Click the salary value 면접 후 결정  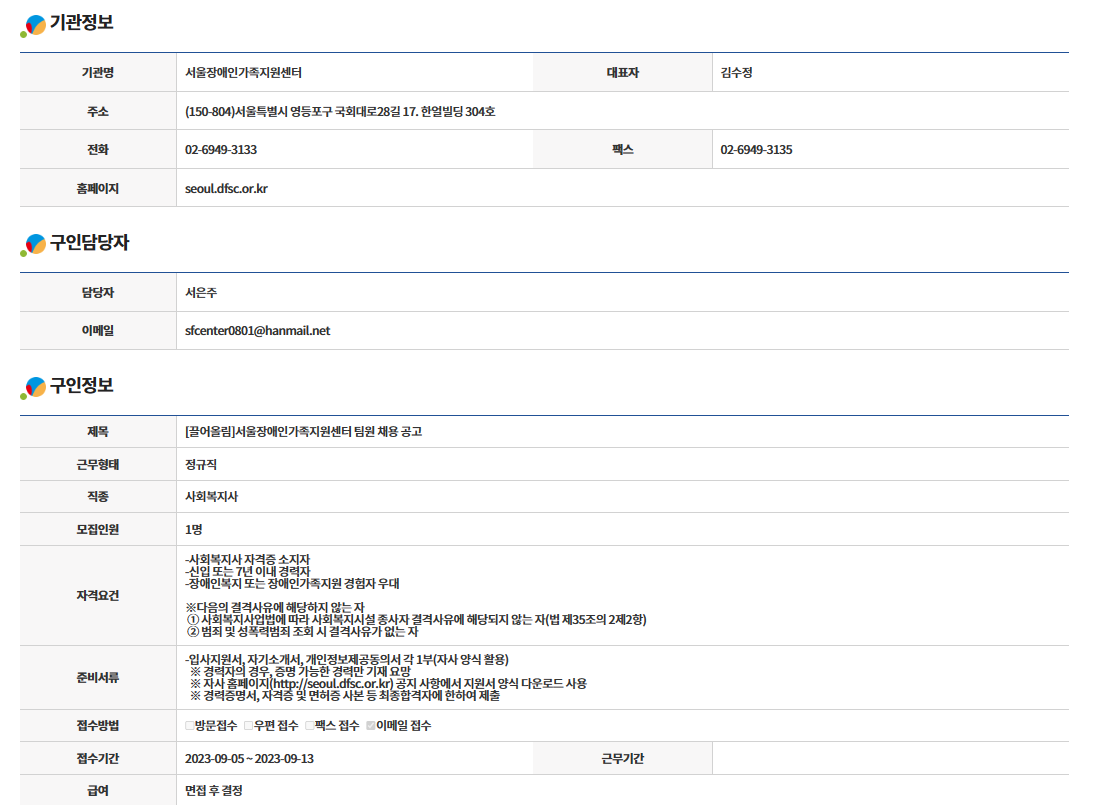click(x=213, y=791)
